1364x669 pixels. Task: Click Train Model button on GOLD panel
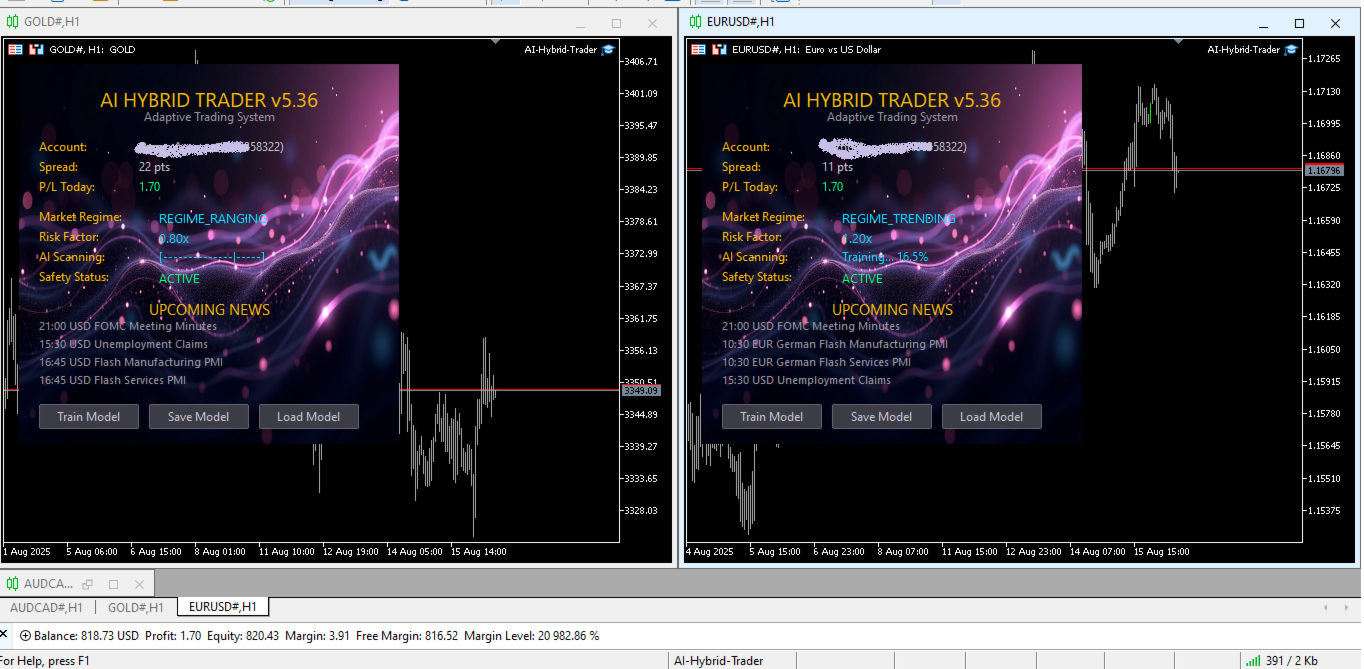tap(88, 416)
